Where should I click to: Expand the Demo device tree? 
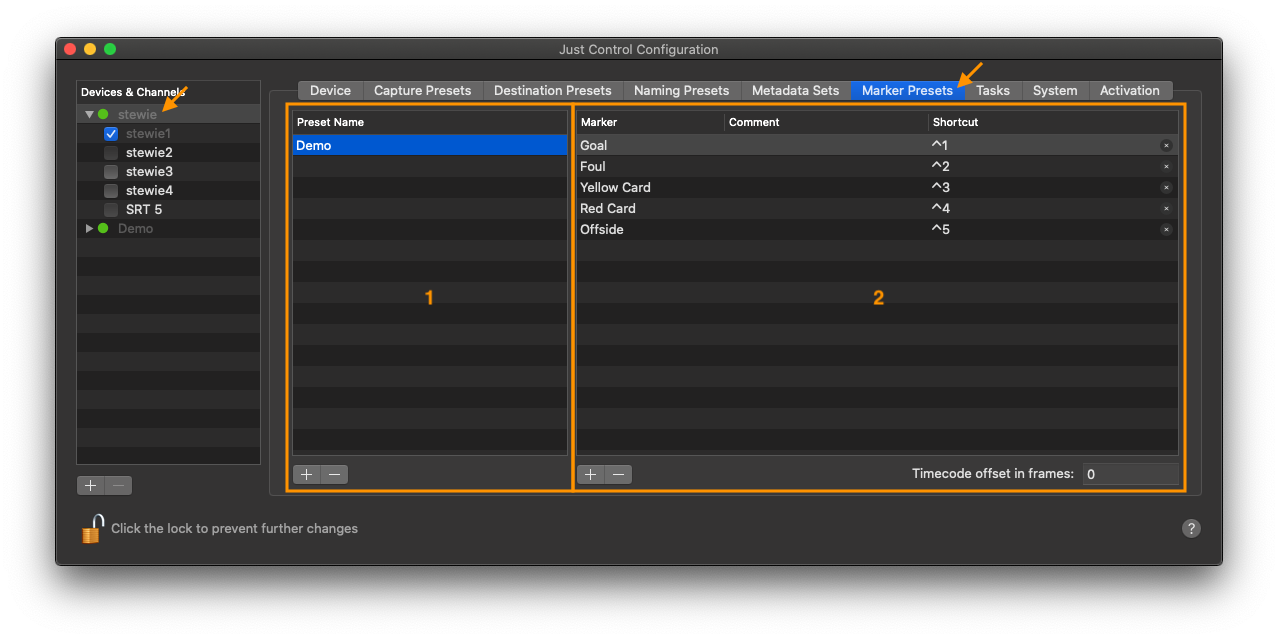click(89, 228)
